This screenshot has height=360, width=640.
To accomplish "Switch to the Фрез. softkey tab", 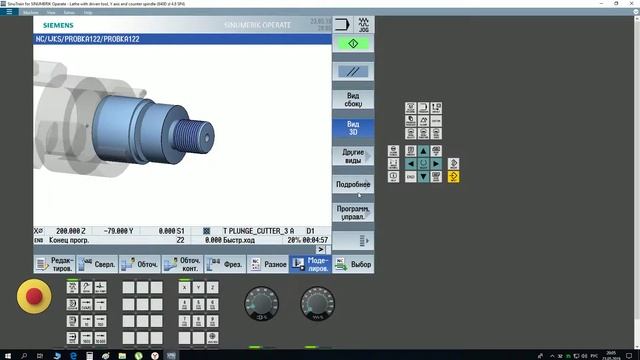I will [x=225, y=264].
